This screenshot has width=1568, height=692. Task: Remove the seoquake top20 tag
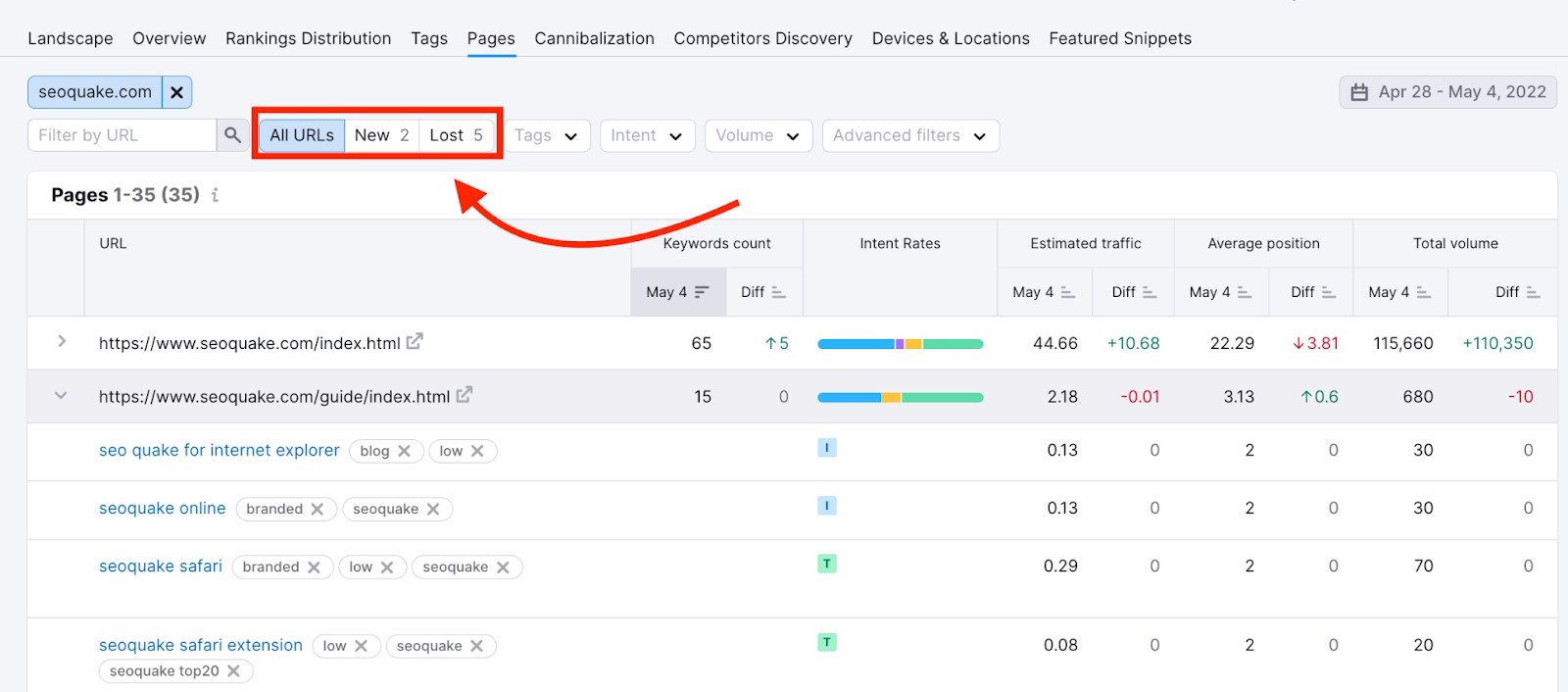(233, 671)
